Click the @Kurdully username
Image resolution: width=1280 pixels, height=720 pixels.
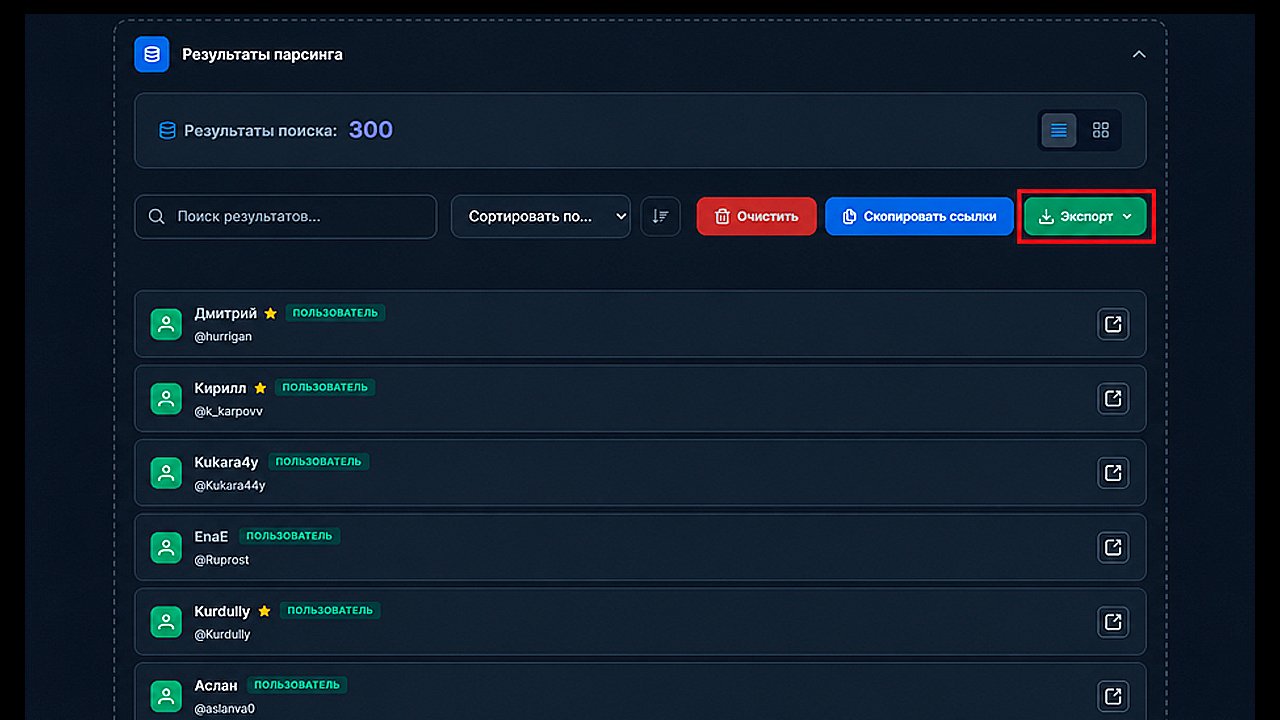[223, 634]
